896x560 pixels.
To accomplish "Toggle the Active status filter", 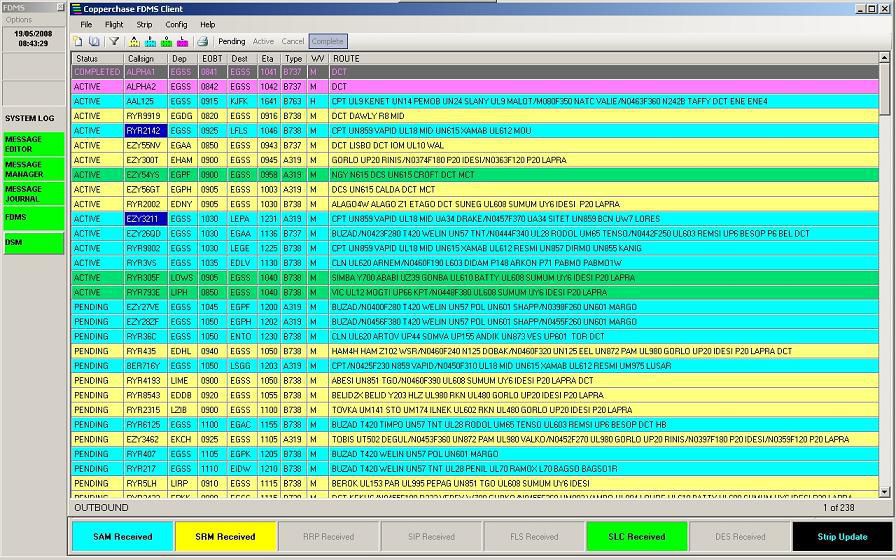I will coord(263,42).
